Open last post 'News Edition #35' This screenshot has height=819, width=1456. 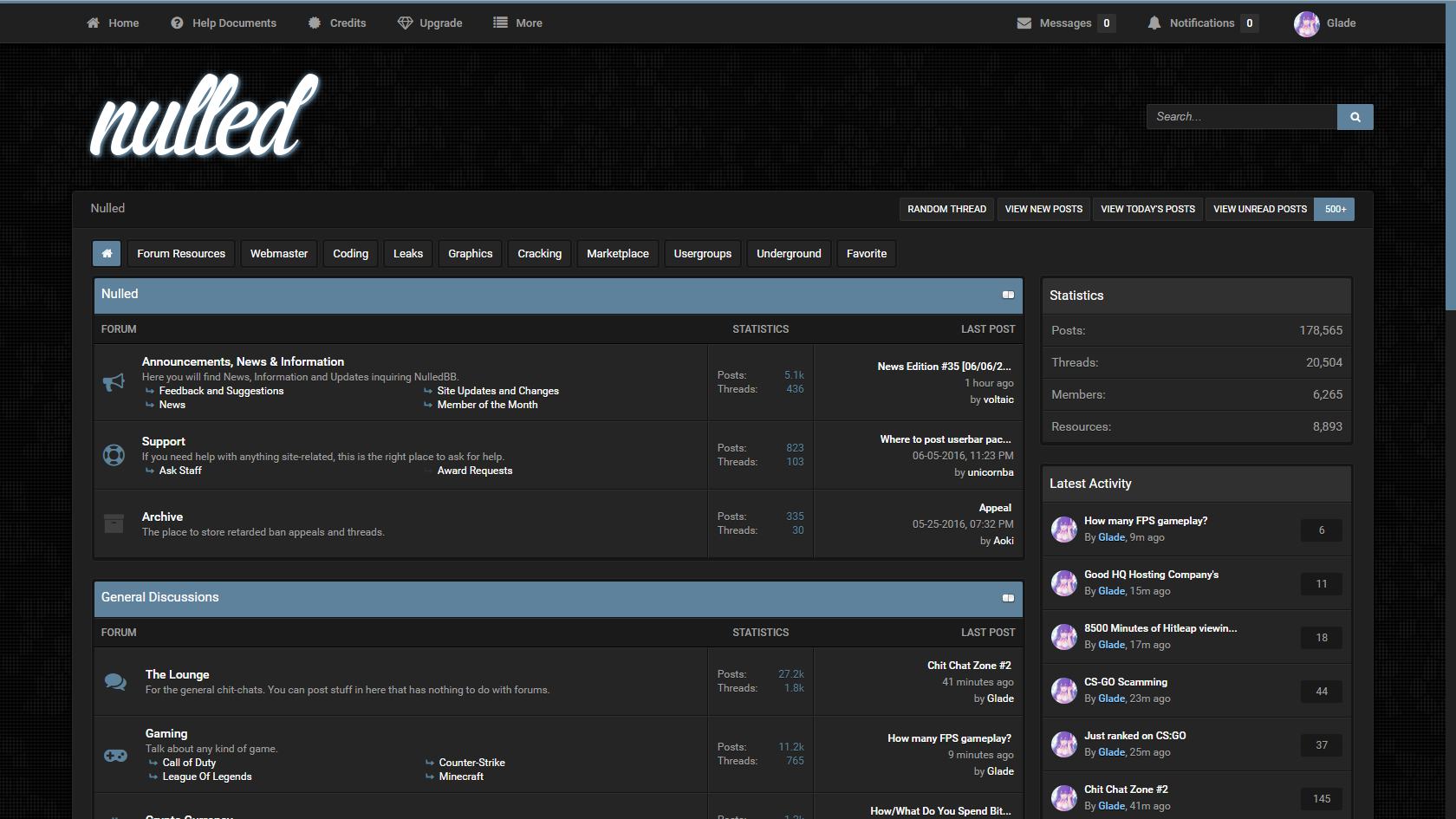944,367
